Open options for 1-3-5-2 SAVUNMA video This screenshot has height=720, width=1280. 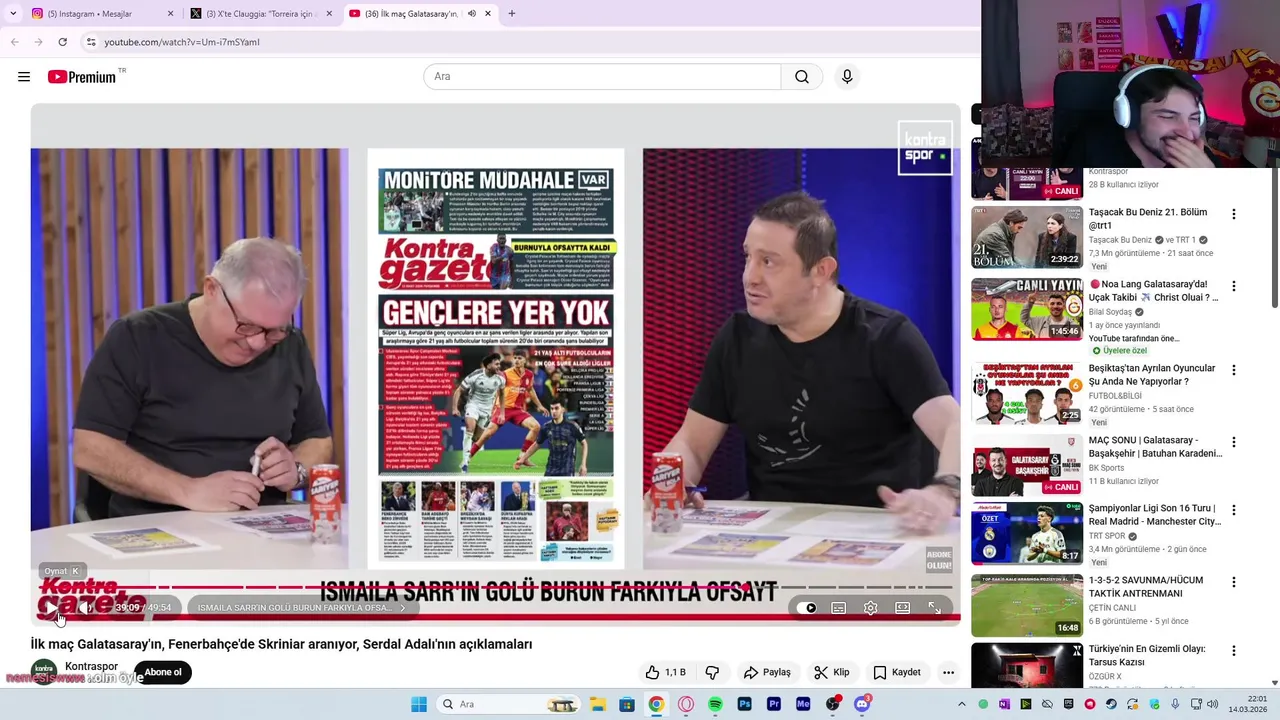pyautogui.click(x=1233, y=582)
